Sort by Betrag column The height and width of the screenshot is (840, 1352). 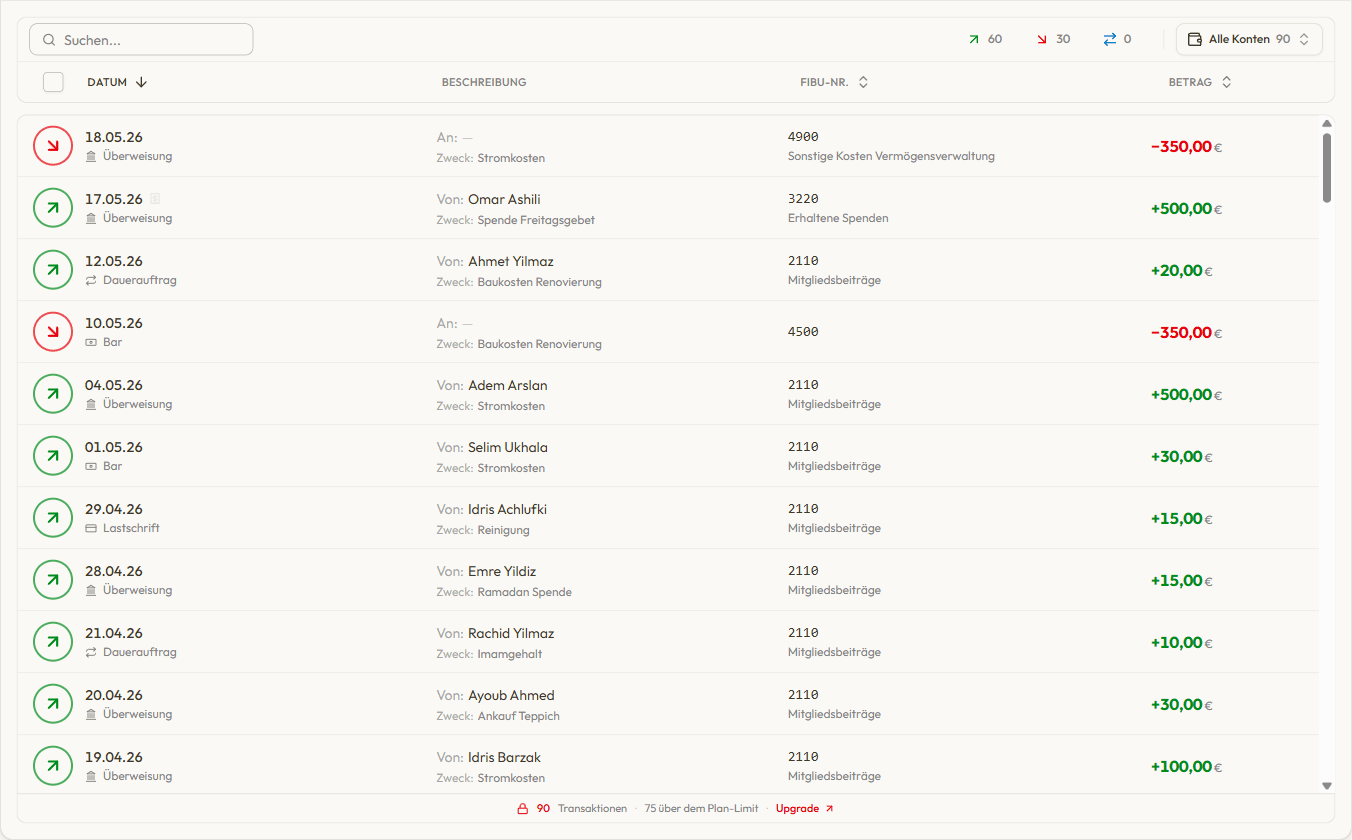tap(1200, 82)
